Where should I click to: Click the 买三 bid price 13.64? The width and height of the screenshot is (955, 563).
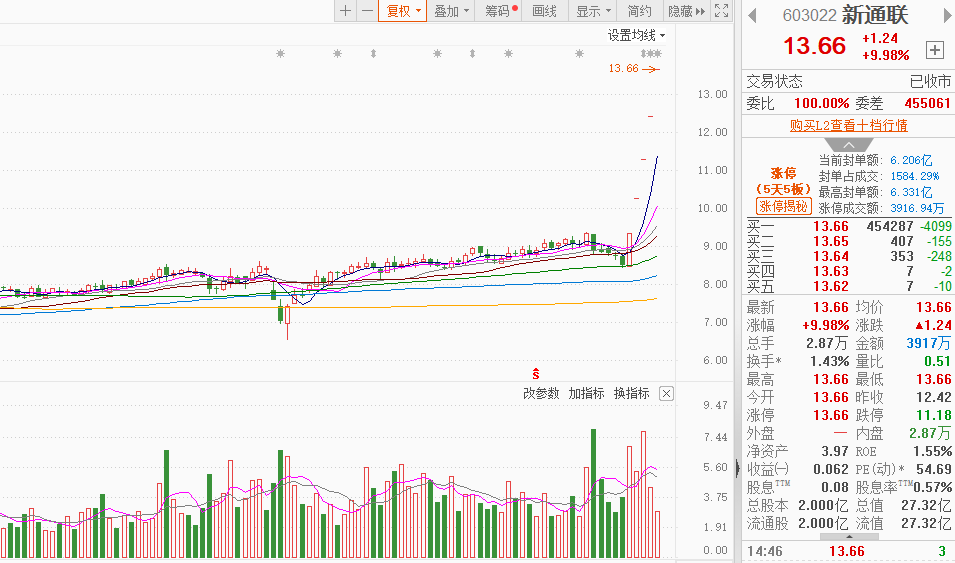point(831,257)
